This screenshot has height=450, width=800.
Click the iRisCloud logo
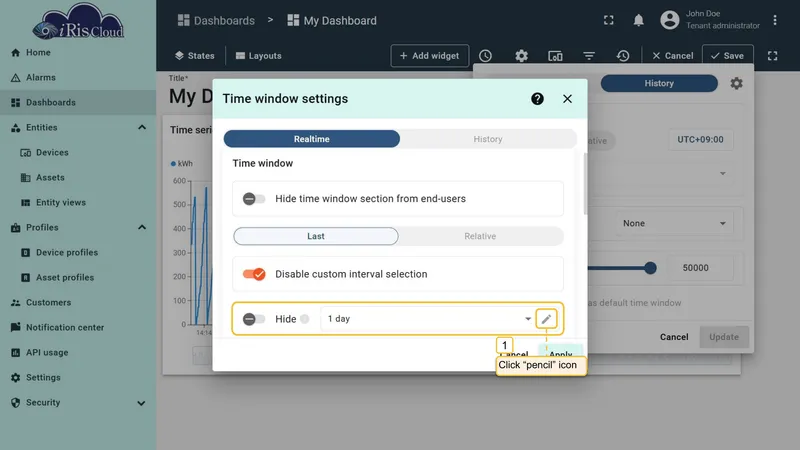(78, 21)
